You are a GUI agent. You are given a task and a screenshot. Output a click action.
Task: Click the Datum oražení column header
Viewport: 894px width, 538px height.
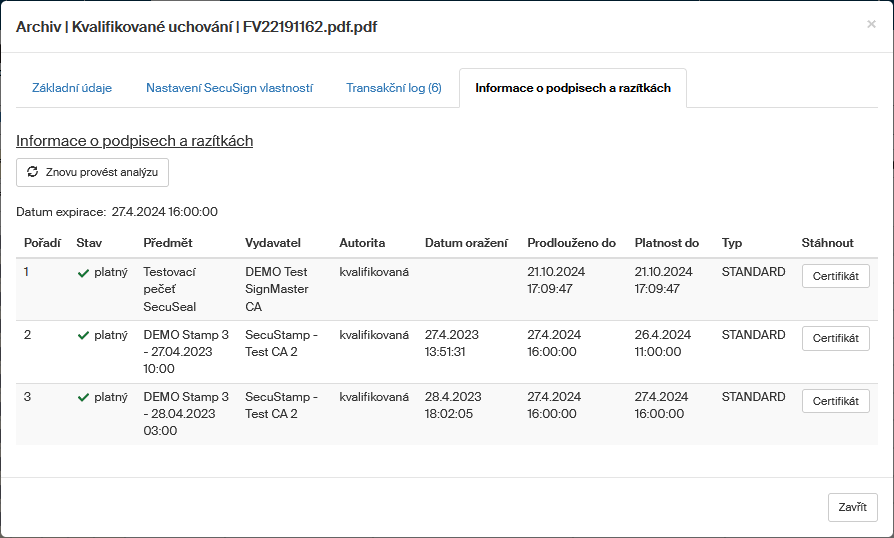click(x=466, y=243)
